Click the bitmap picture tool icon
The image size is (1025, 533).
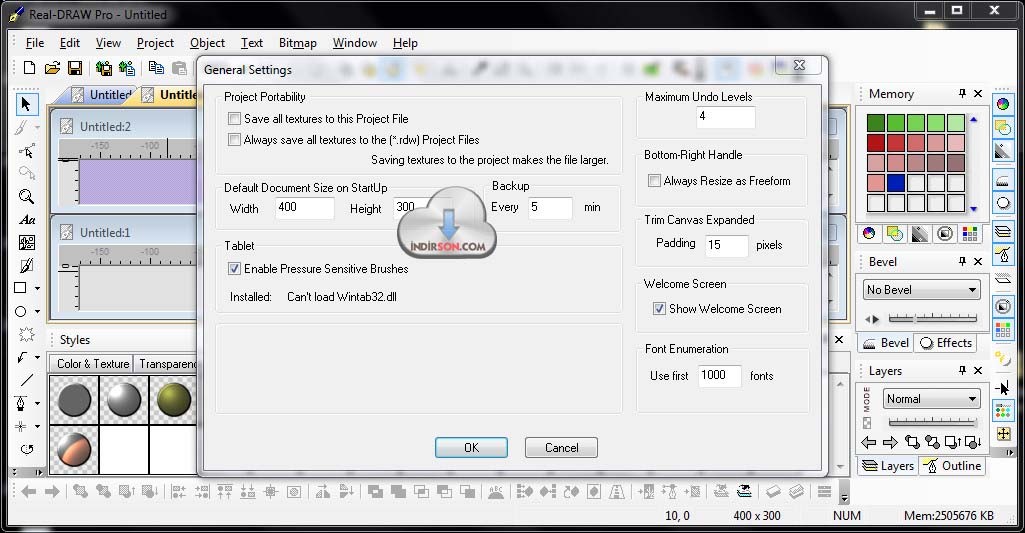pyautogui.click(x=27, y=243)
